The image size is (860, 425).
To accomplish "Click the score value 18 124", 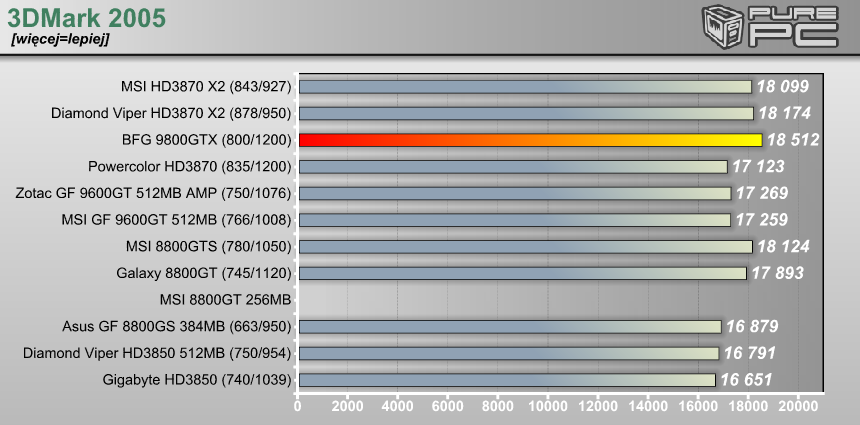I will (x=783, y=246).
